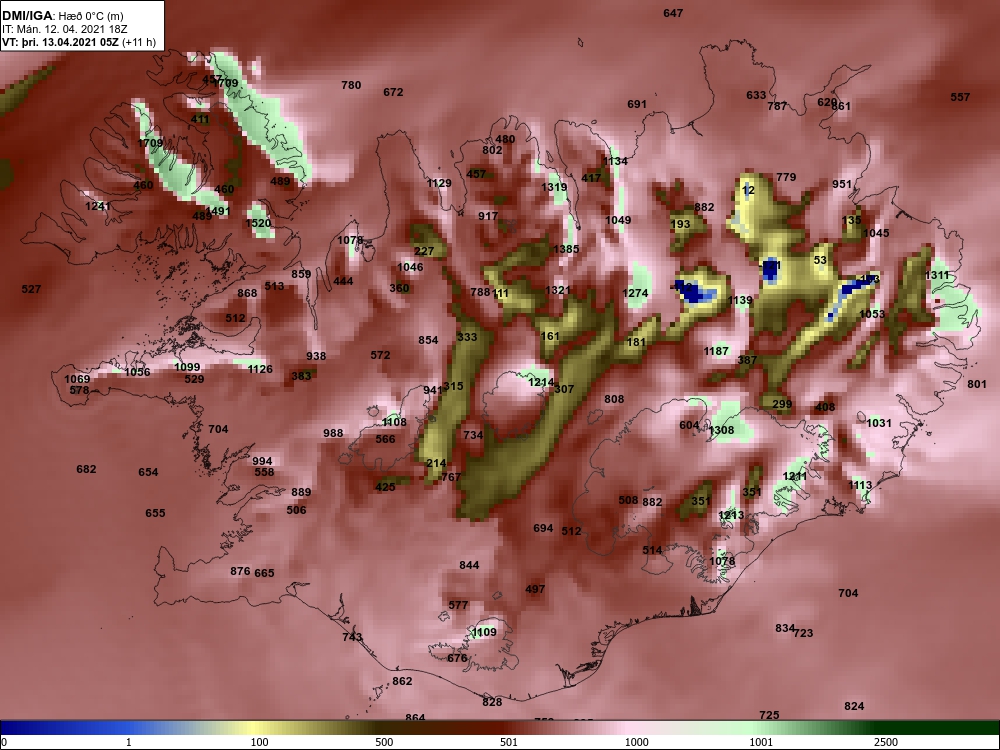The width and height of the screenshot is (1000, 750).
Task: Click the map value '1520'
Action: (x=258, y=223)
